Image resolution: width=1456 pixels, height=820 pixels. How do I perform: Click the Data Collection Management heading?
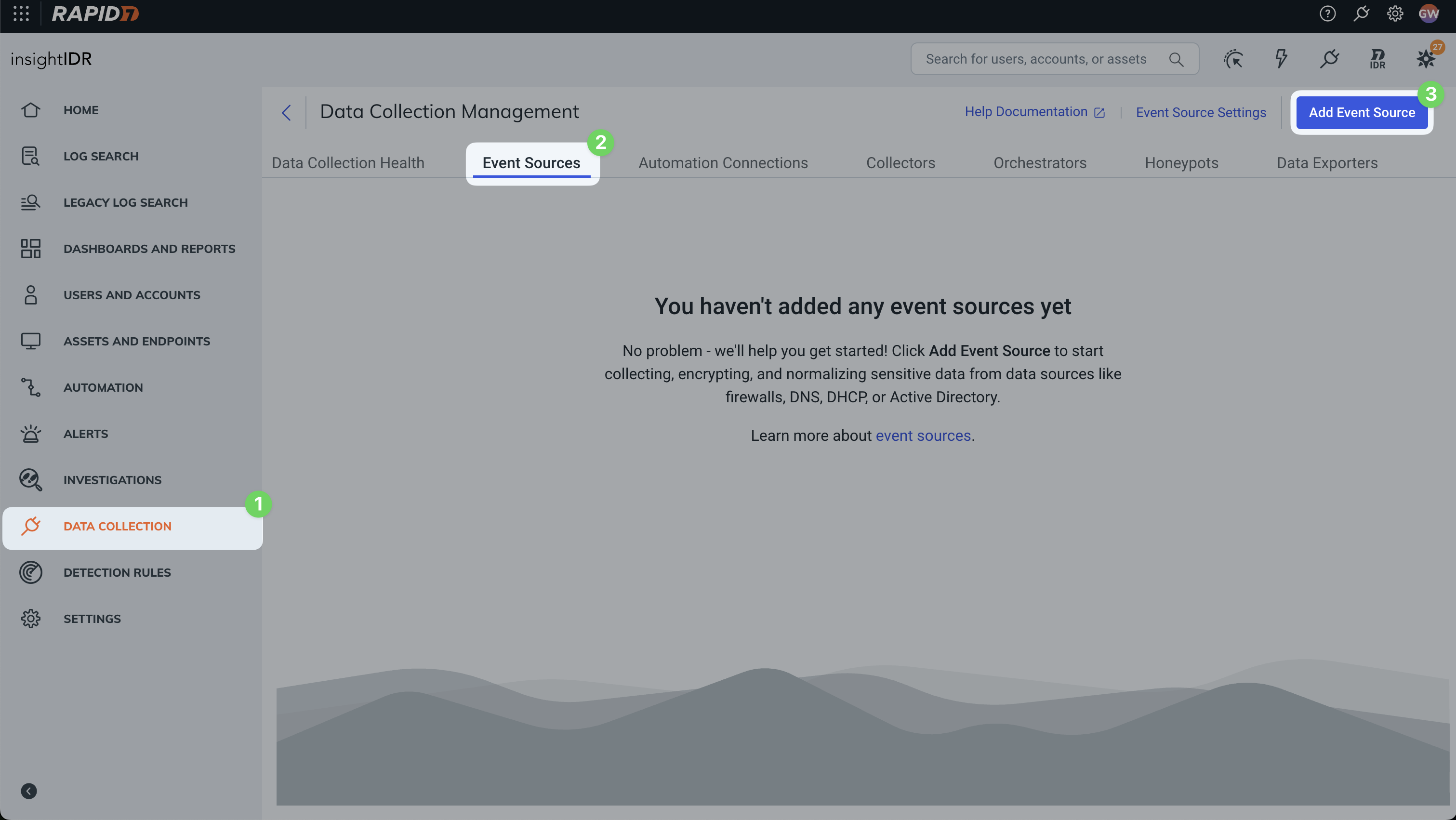[450, 112]
